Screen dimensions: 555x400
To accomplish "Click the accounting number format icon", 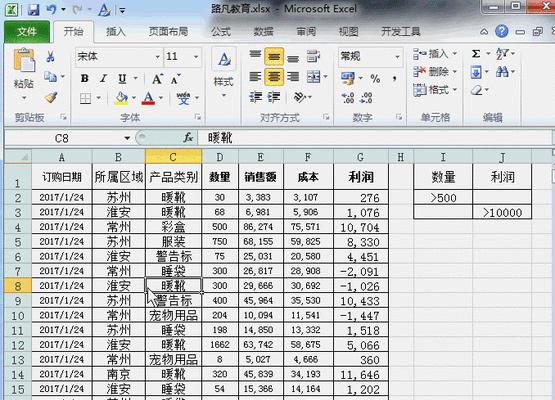I will pos(348,78).
